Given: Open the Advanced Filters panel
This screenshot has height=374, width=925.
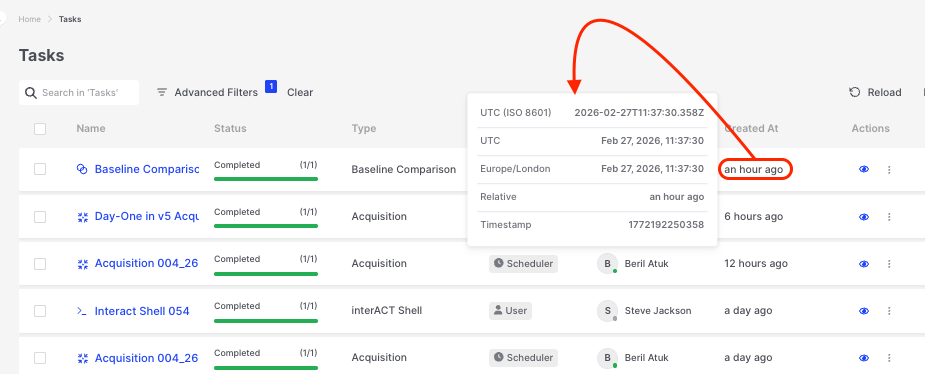Looking at the screenshot, I should pyautogui.click(x=207, y=93).
